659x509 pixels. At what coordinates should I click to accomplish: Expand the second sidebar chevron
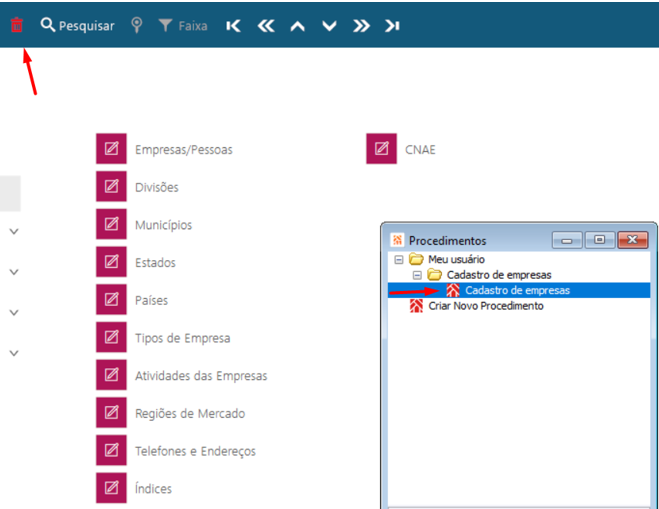point(14,272)
